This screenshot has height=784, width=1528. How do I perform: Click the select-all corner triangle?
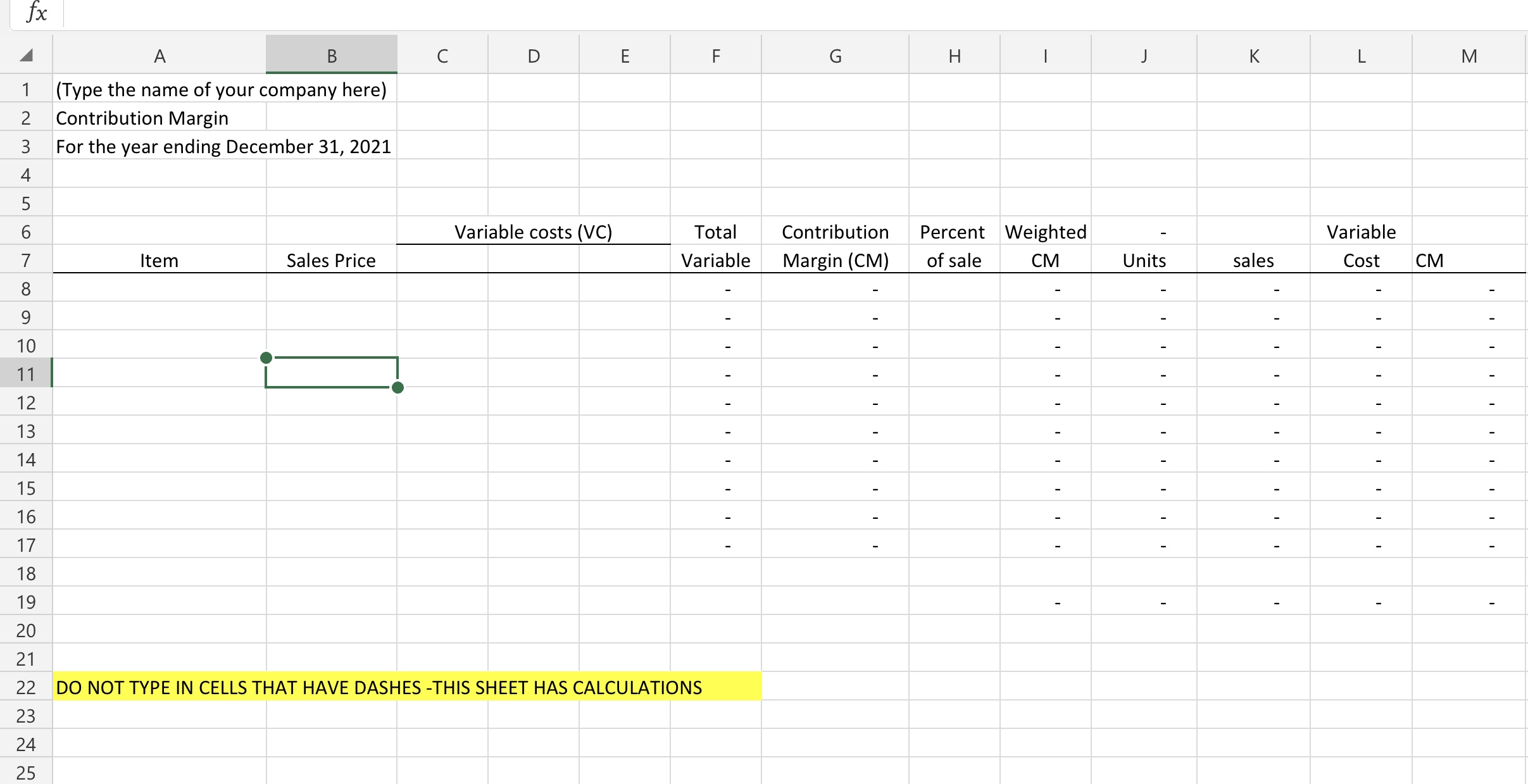(26, 56)
